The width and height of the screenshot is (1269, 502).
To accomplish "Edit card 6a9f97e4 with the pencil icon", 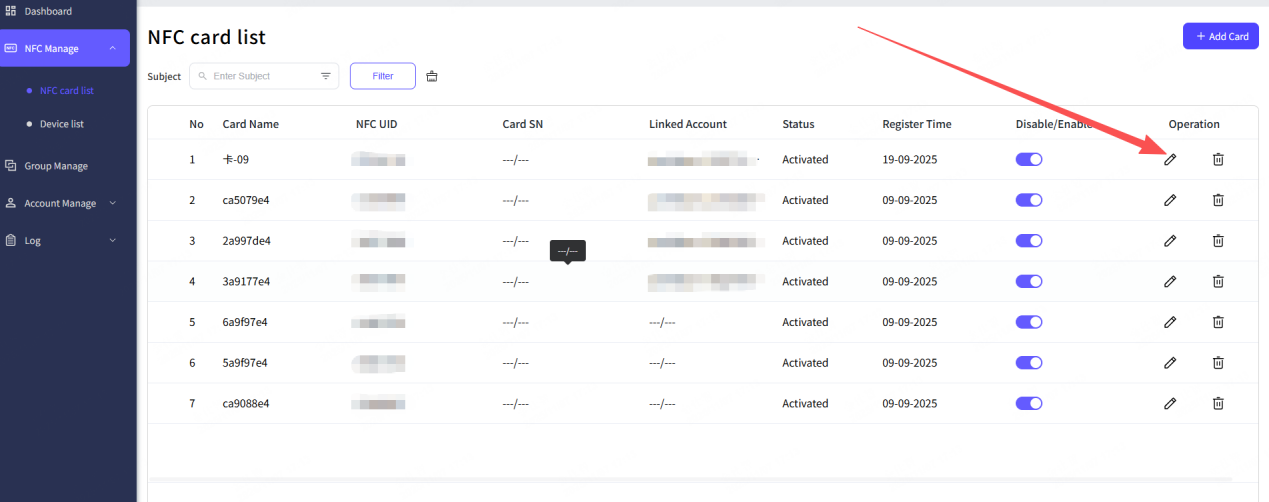I will pyautogui.click(x=1170, y=322).
